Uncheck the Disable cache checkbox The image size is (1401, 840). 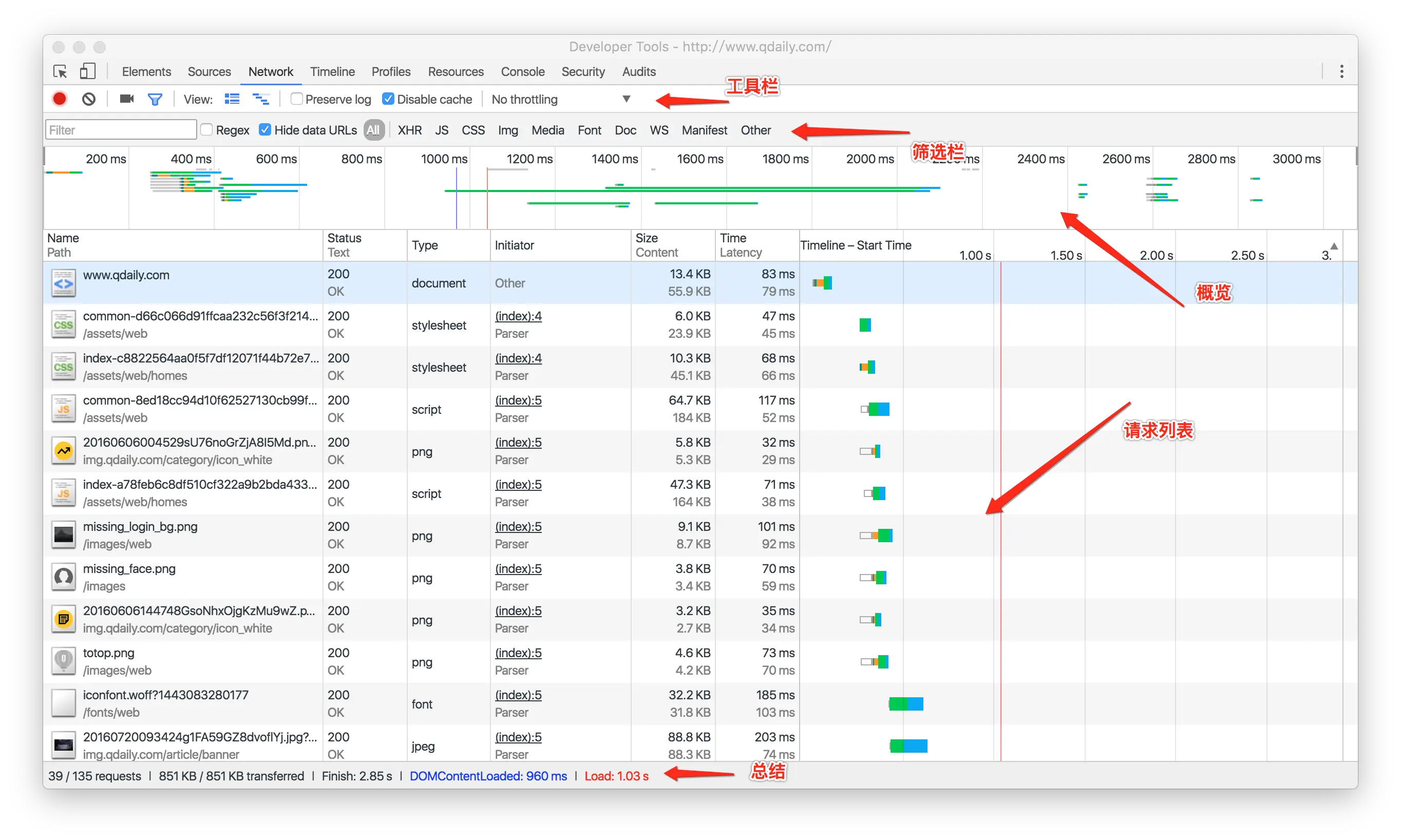click(x=388, y=99)
